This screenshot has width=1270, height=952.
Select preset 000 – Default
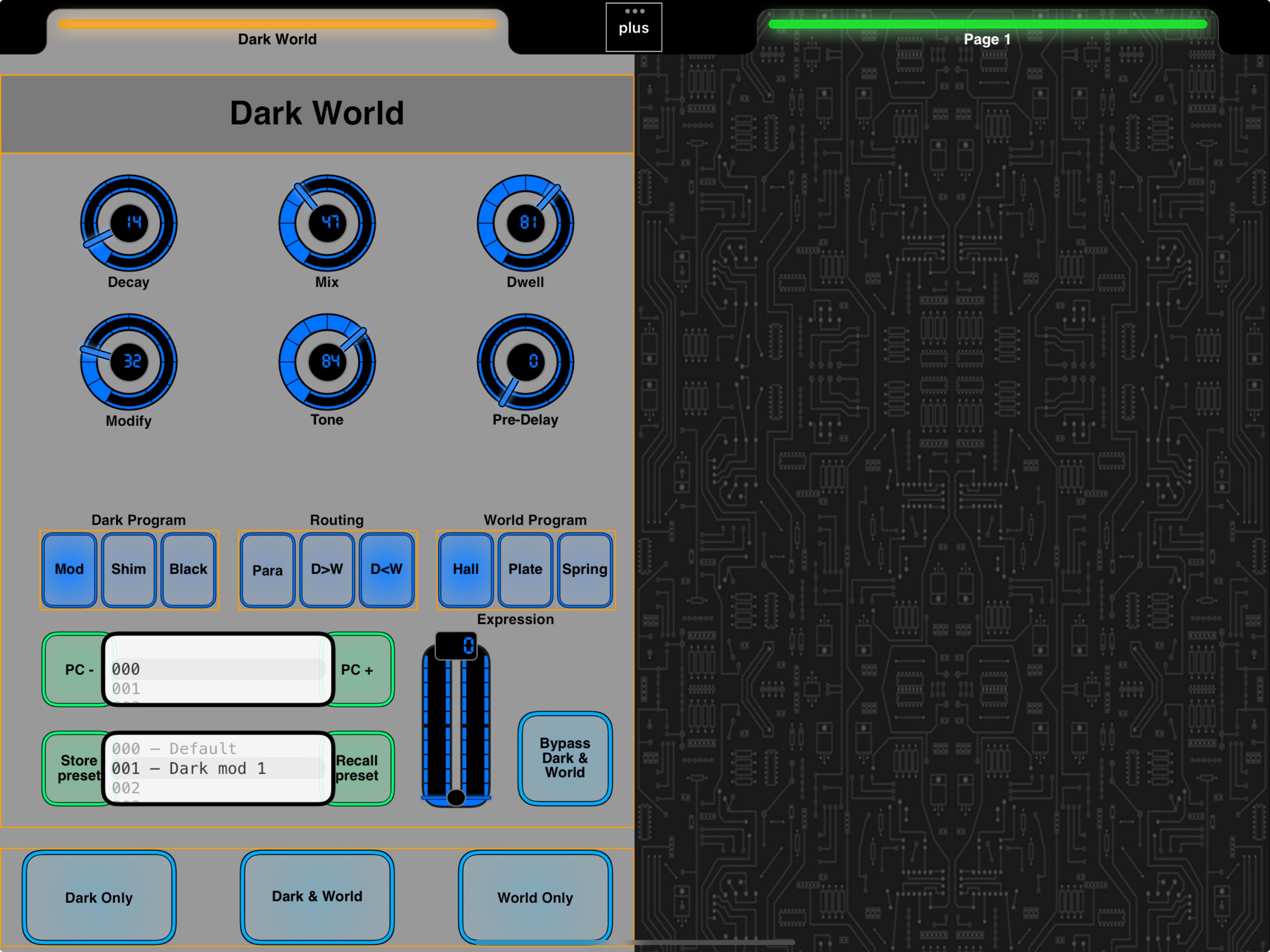218,749
